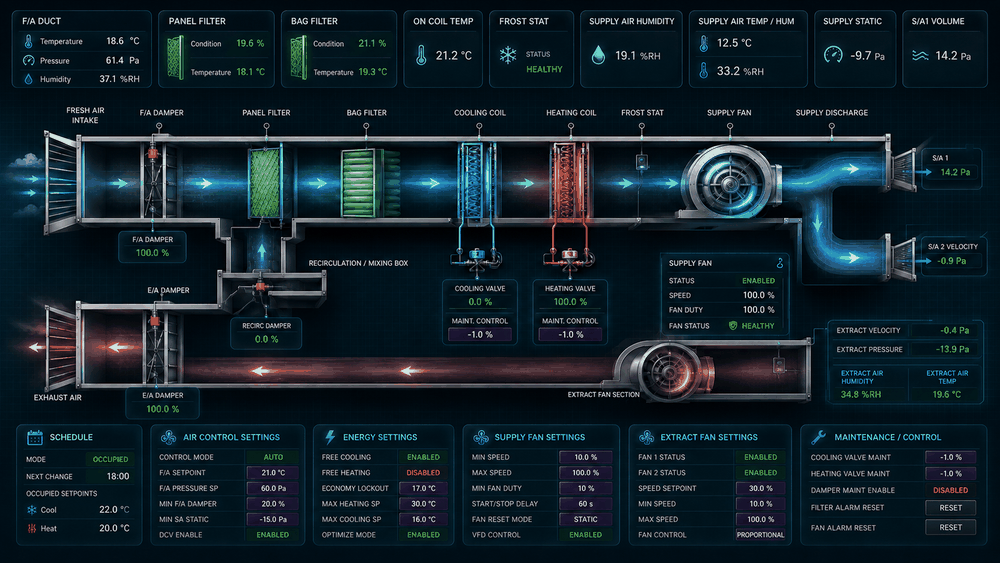Toggle Fan 2 Status ENABLED

(761, 473)
